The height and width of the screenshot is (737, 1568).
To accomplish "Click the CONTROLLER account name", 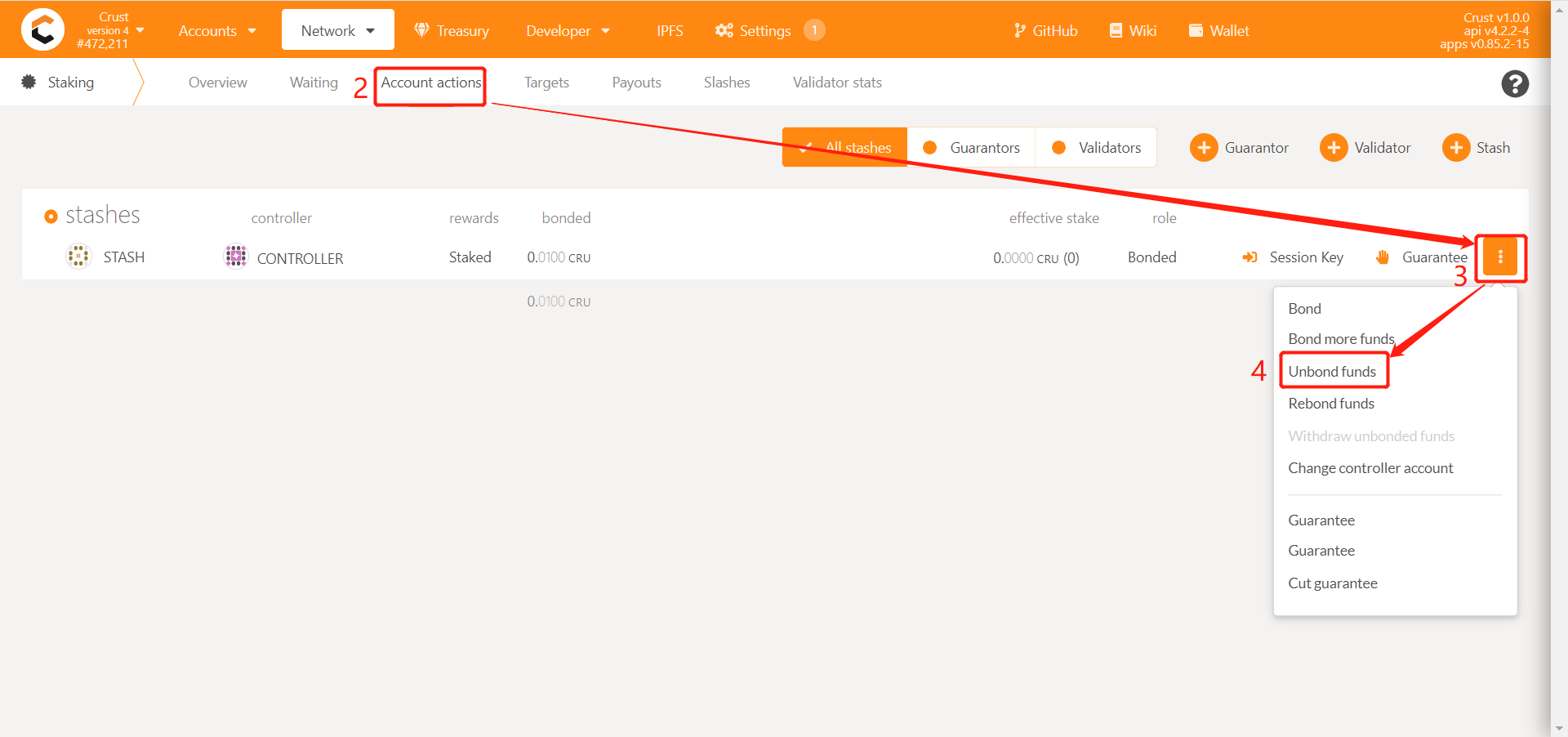I will 300,258.
